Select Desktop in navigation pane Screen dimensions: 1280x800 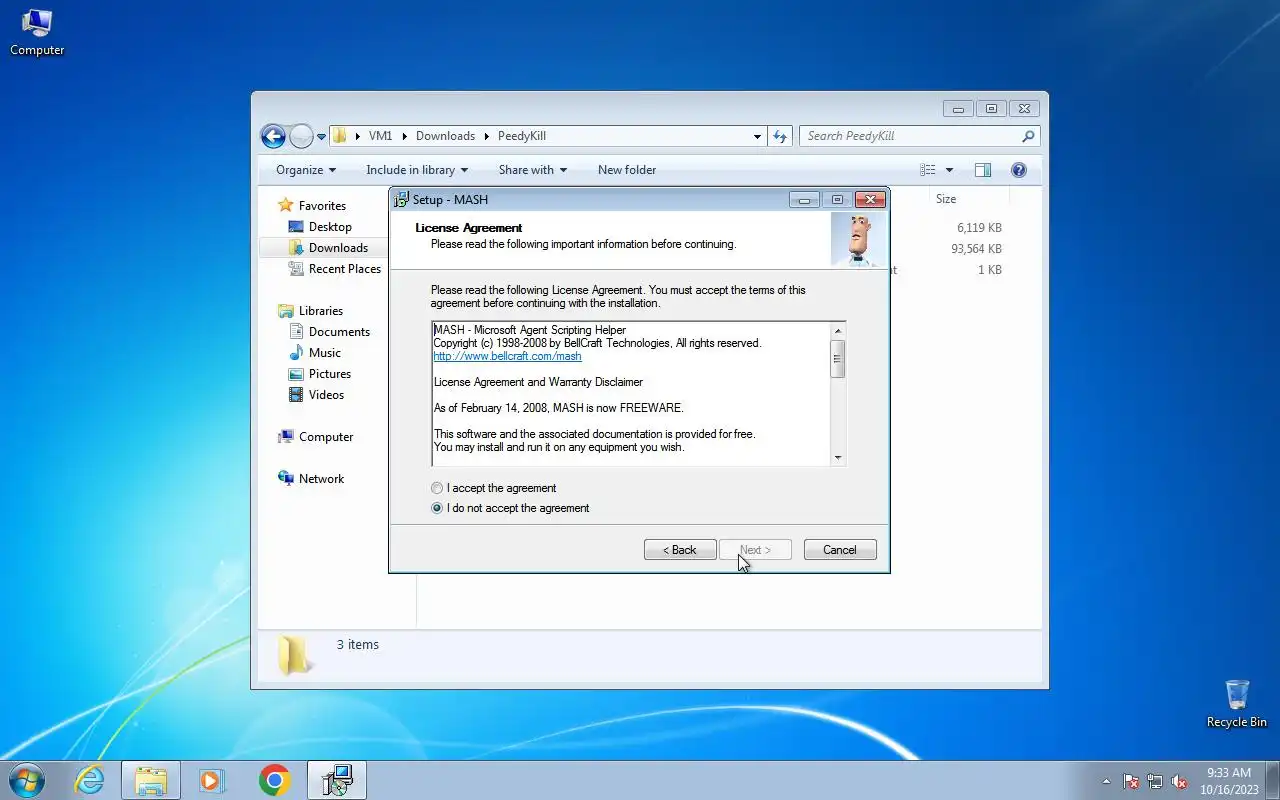330,227
